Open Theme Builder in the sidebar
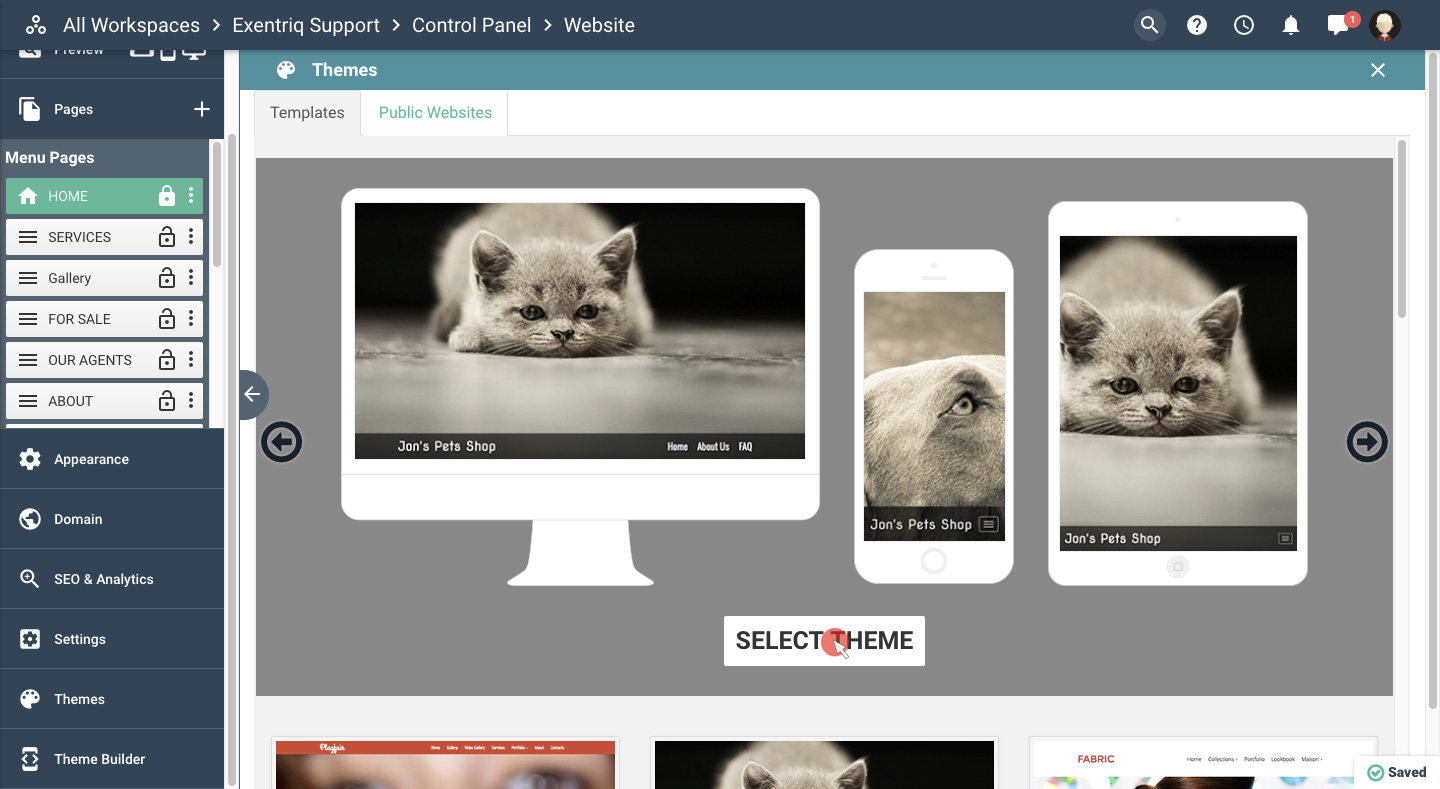 [100, 759]
